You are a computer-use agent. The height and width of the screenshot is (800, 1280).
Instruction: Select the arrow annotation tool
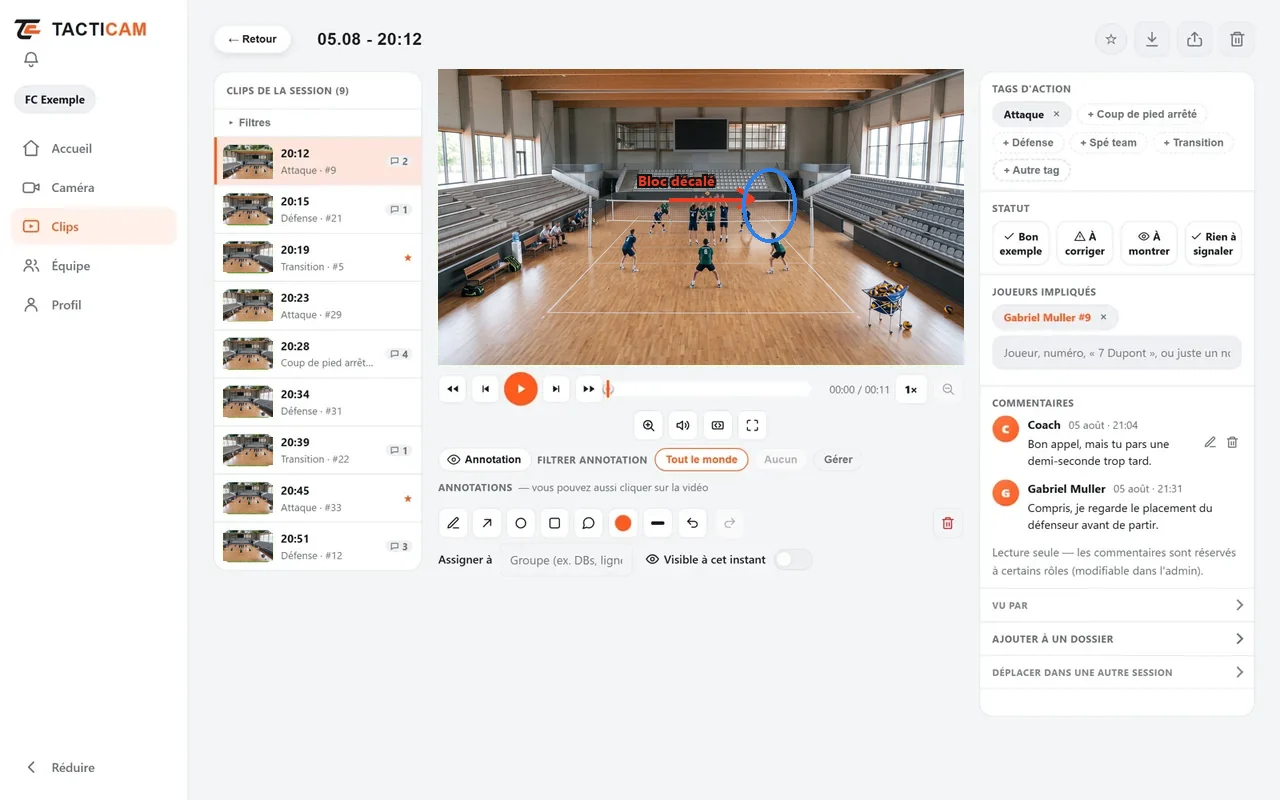click(x=487, y=523)
